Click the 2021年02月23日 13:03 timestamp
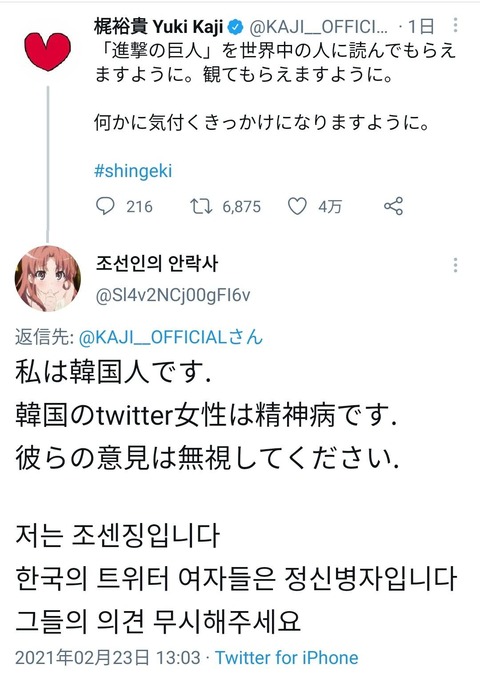The image size is (480, 680). pyautogui.click(x=108, y=657)
